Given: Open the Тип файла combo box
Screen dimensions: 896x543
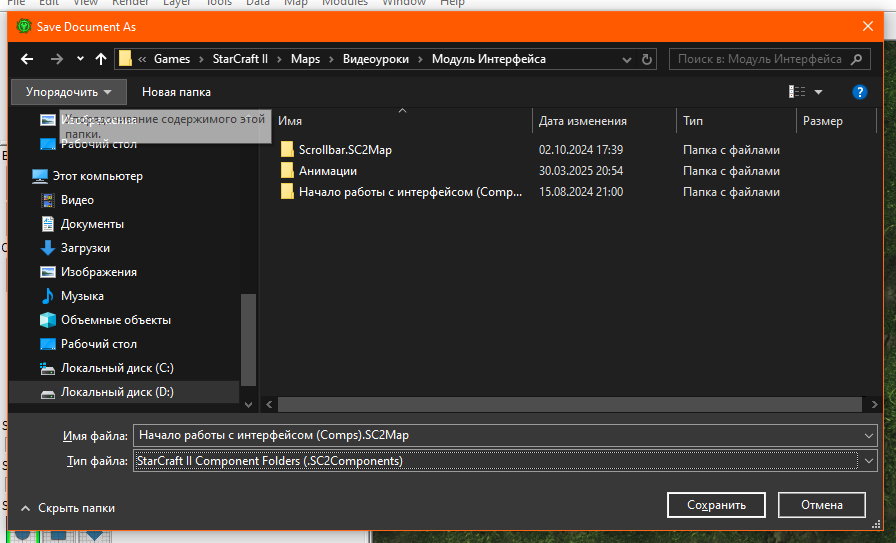Looking at the screenshot, I should coord(505,461).
